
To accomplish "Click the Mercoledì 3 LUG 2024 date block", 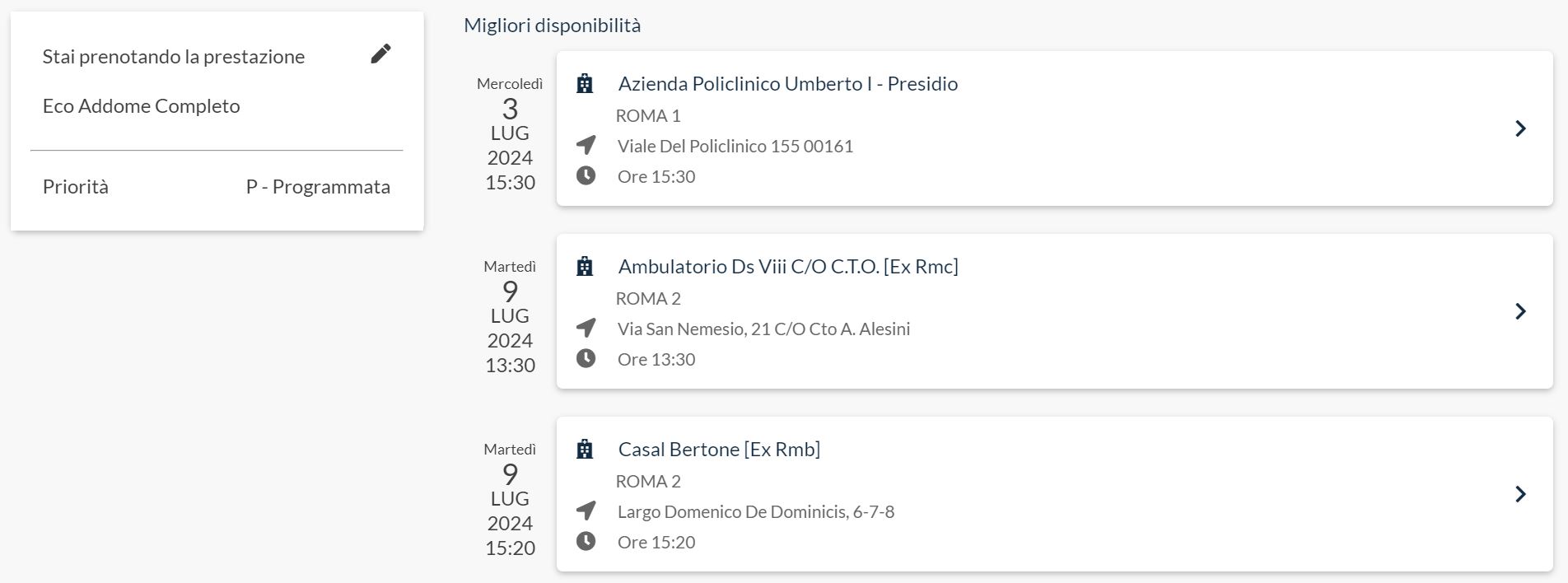I will click(x=510, y=133).
